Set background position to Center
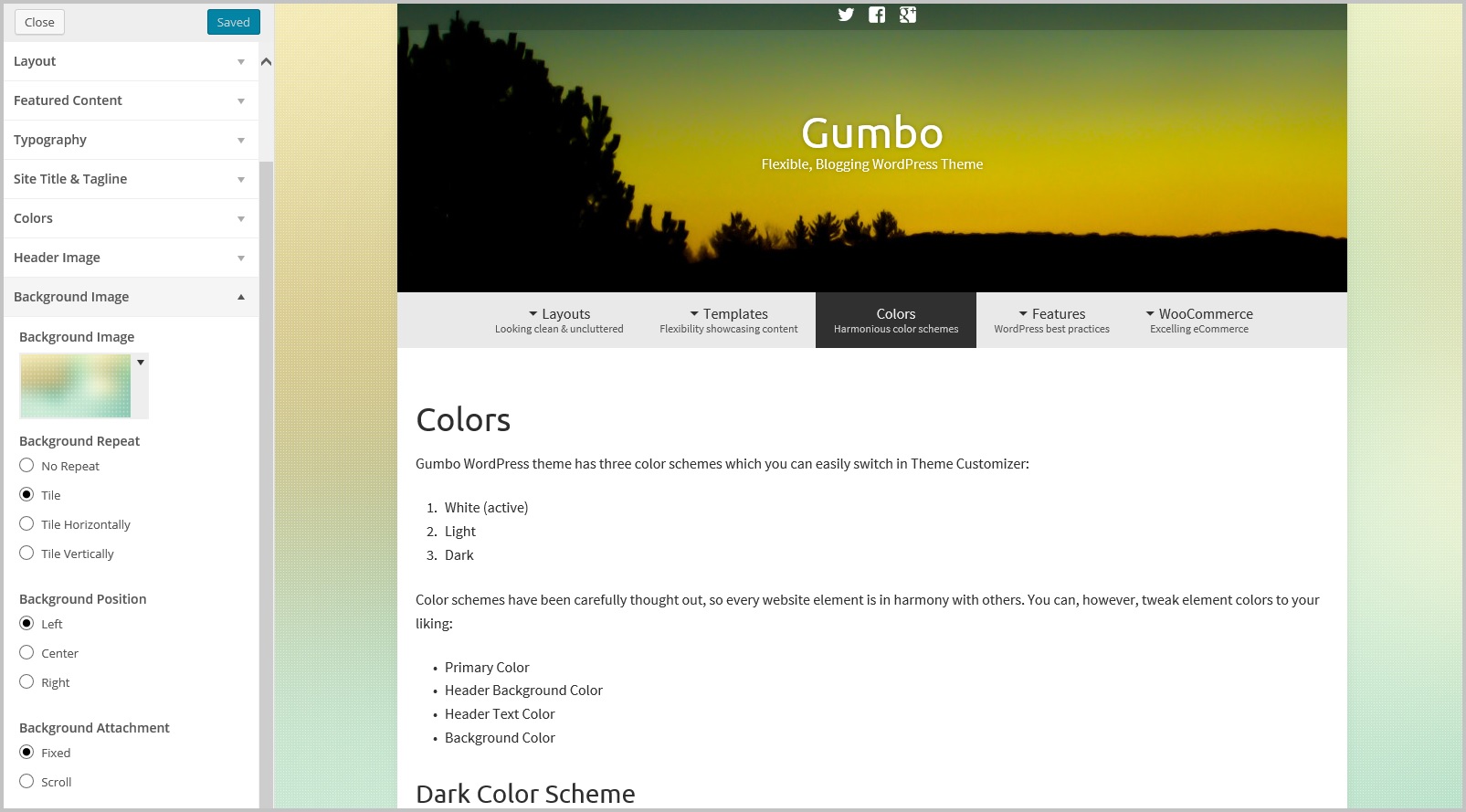 click(26, 653)
